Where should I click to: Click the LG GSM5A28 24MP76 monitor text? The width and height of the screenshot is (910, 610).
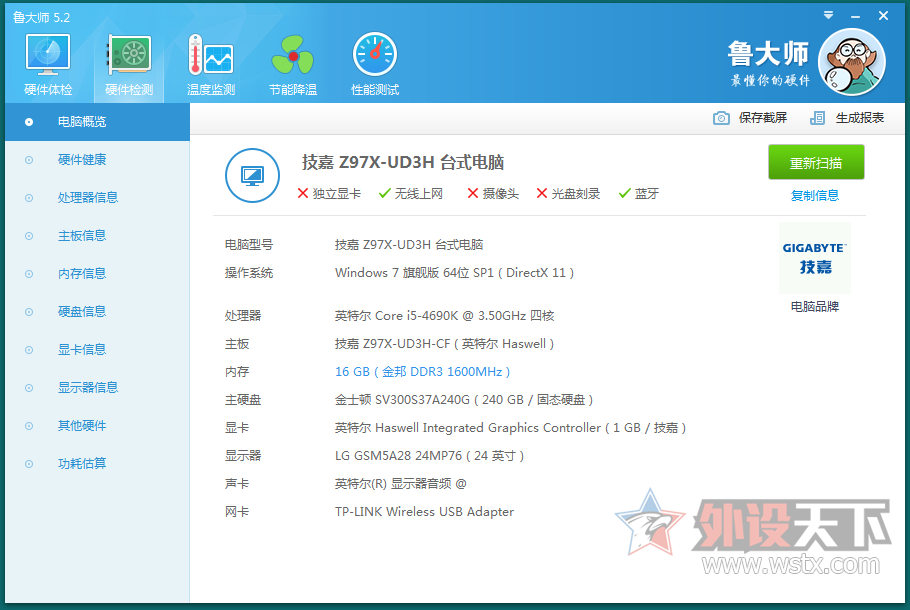click(429, 456)
